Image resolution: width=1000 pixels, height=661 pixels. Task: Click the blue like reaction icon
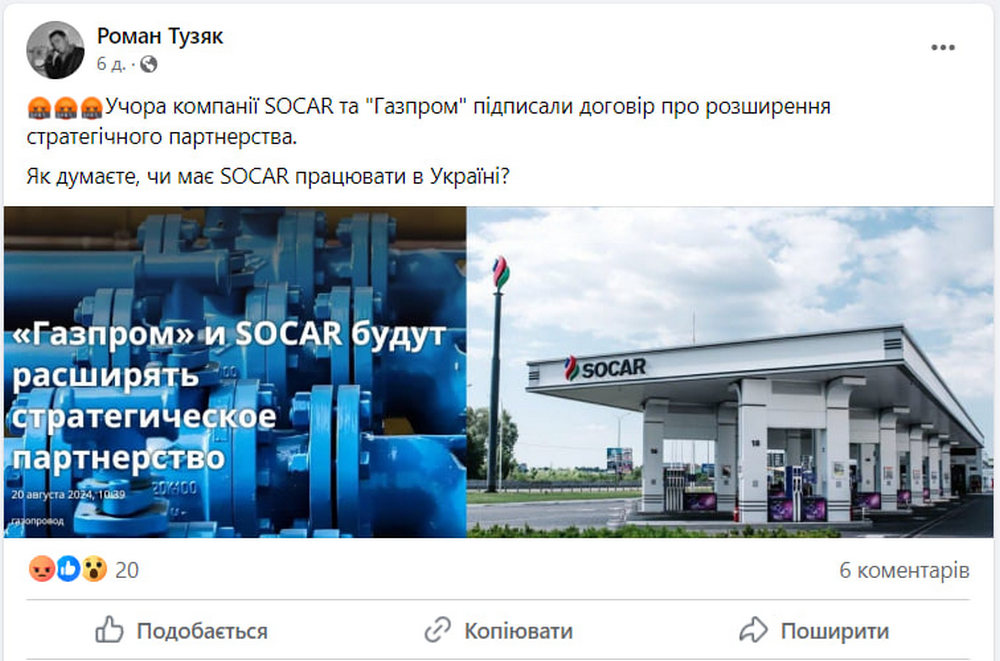point(68,568)
